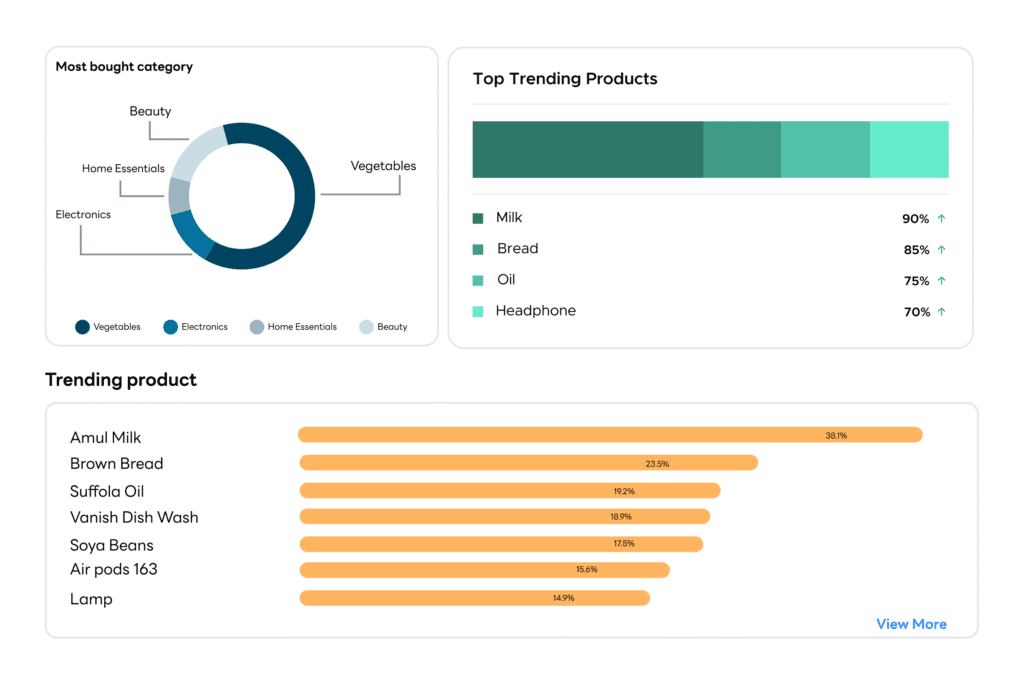
Task: Select the Vanish Dish Wash entry
Action: 134,517
